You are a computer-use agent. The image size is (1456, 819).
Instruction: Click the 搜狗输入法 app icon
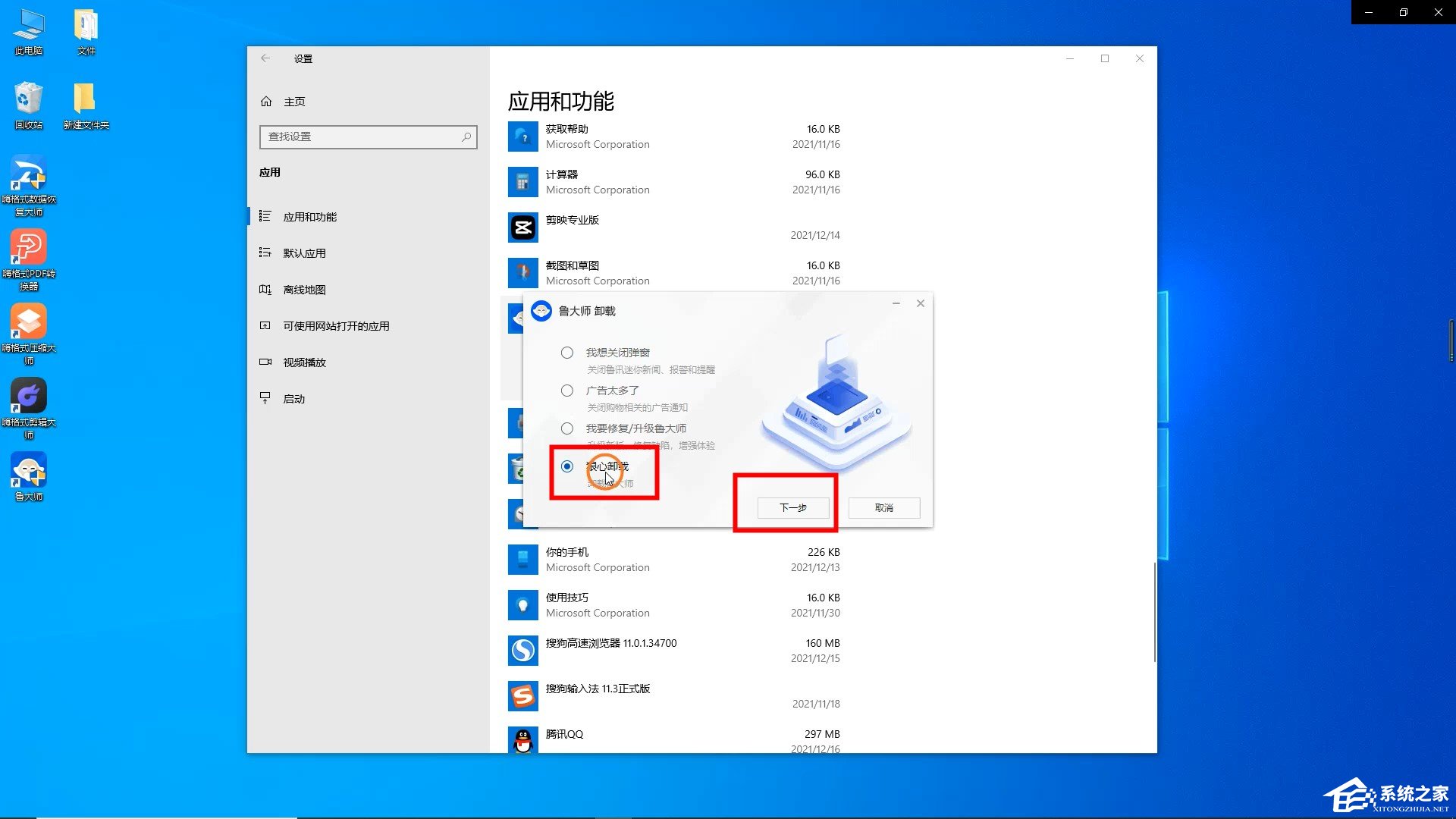click(x=522, y=696)
